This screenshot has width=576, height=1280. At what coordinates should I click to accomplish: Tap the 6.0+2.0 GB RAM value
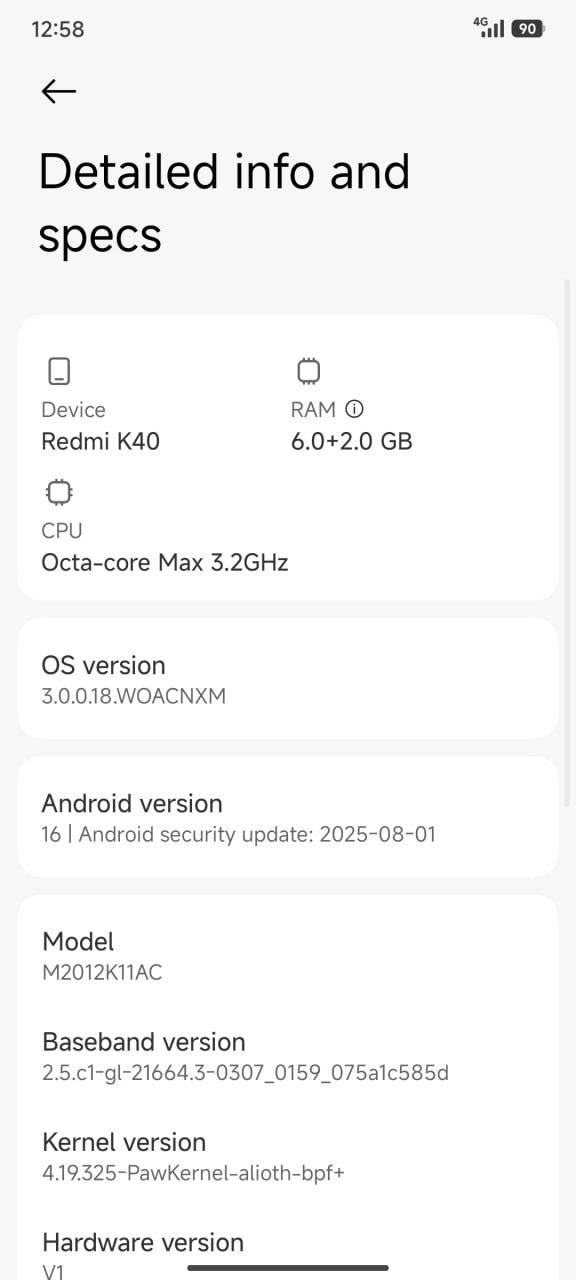point(351,441)
